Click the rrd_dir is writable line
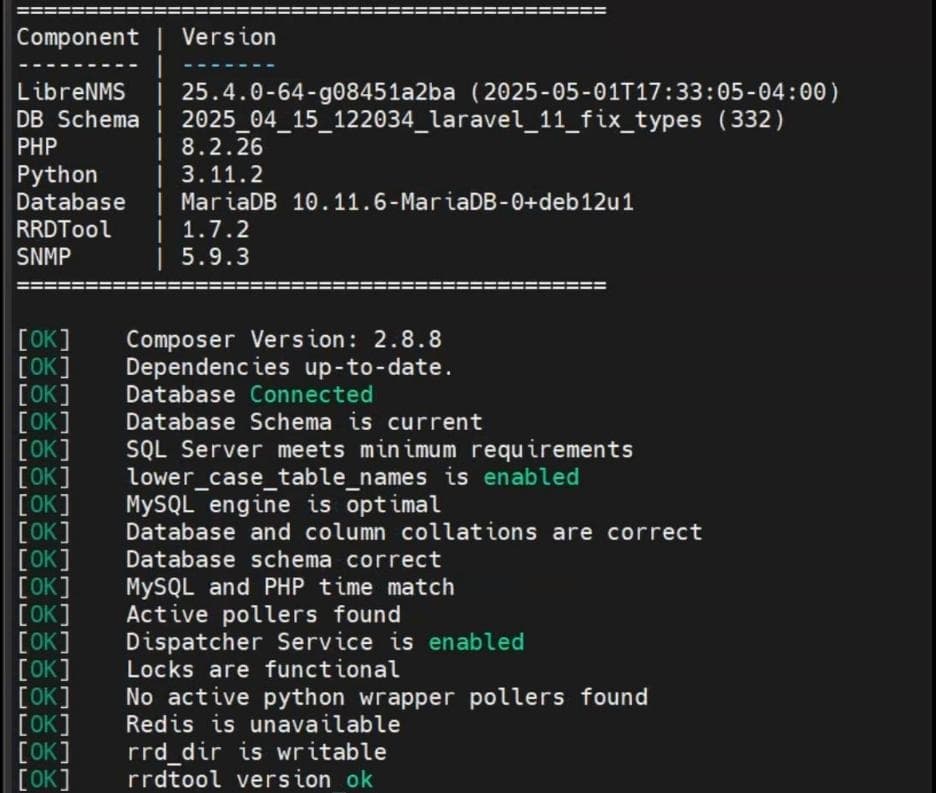936x793 pixels. (256, 752)
